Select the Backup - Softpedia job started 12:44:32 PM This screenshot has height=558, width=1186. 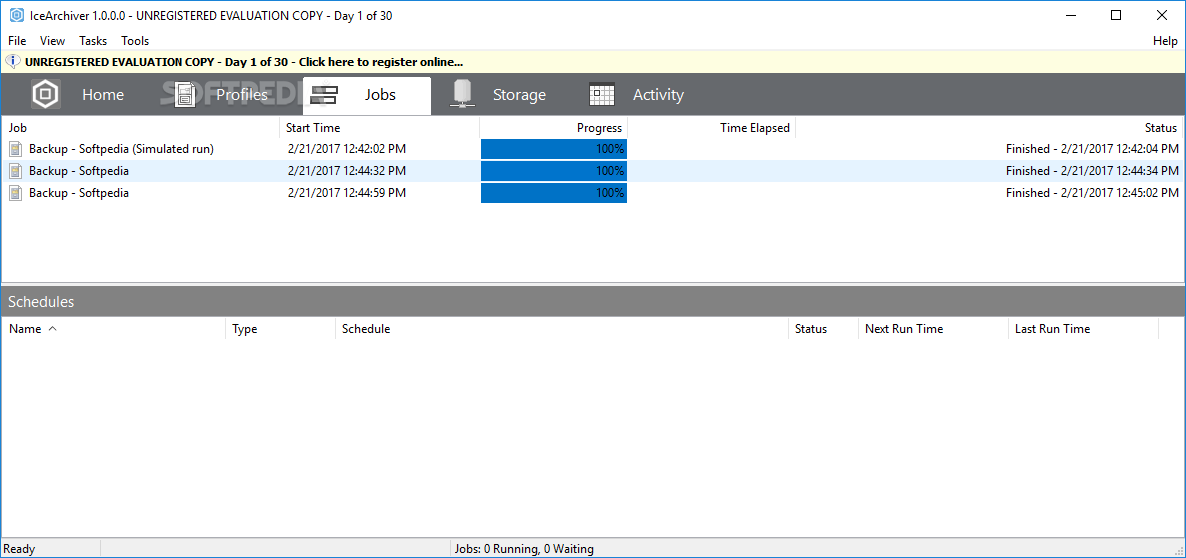593,171
